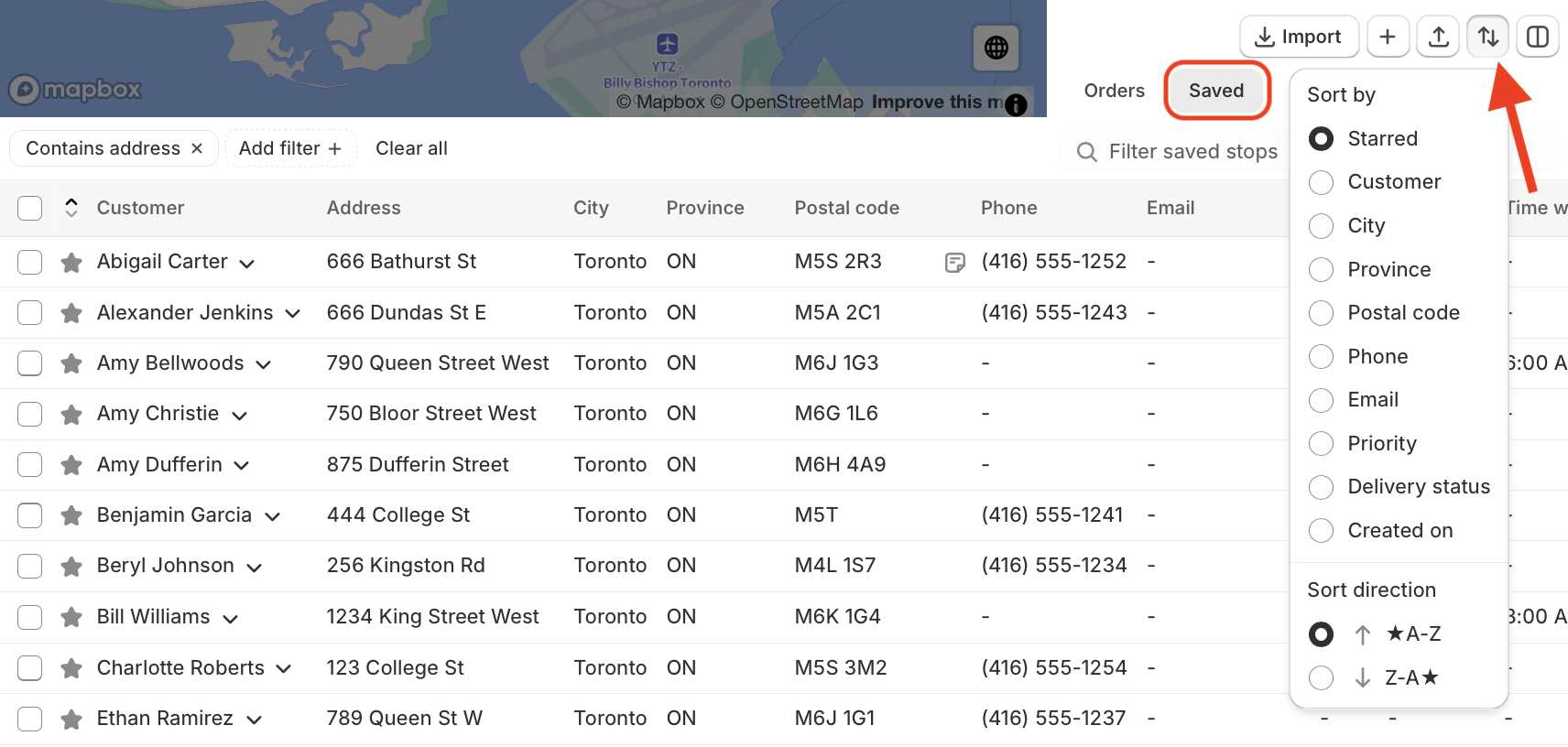Tick the select-all checkbox in header

30,208
